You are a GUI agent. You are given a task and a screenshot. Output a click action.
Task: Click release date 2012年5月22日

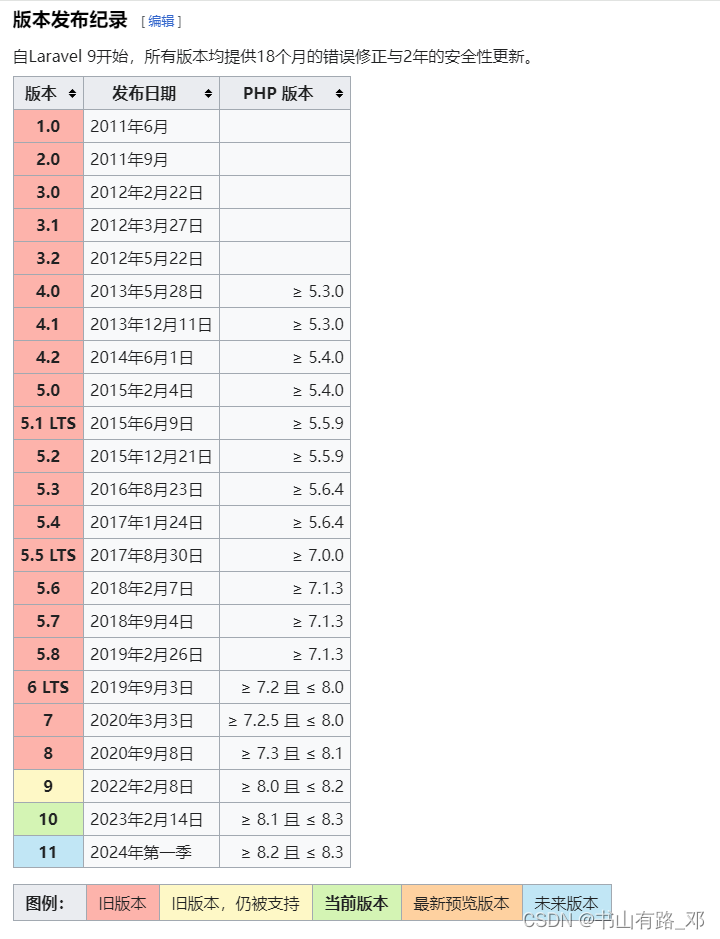[x=146, y=258]
